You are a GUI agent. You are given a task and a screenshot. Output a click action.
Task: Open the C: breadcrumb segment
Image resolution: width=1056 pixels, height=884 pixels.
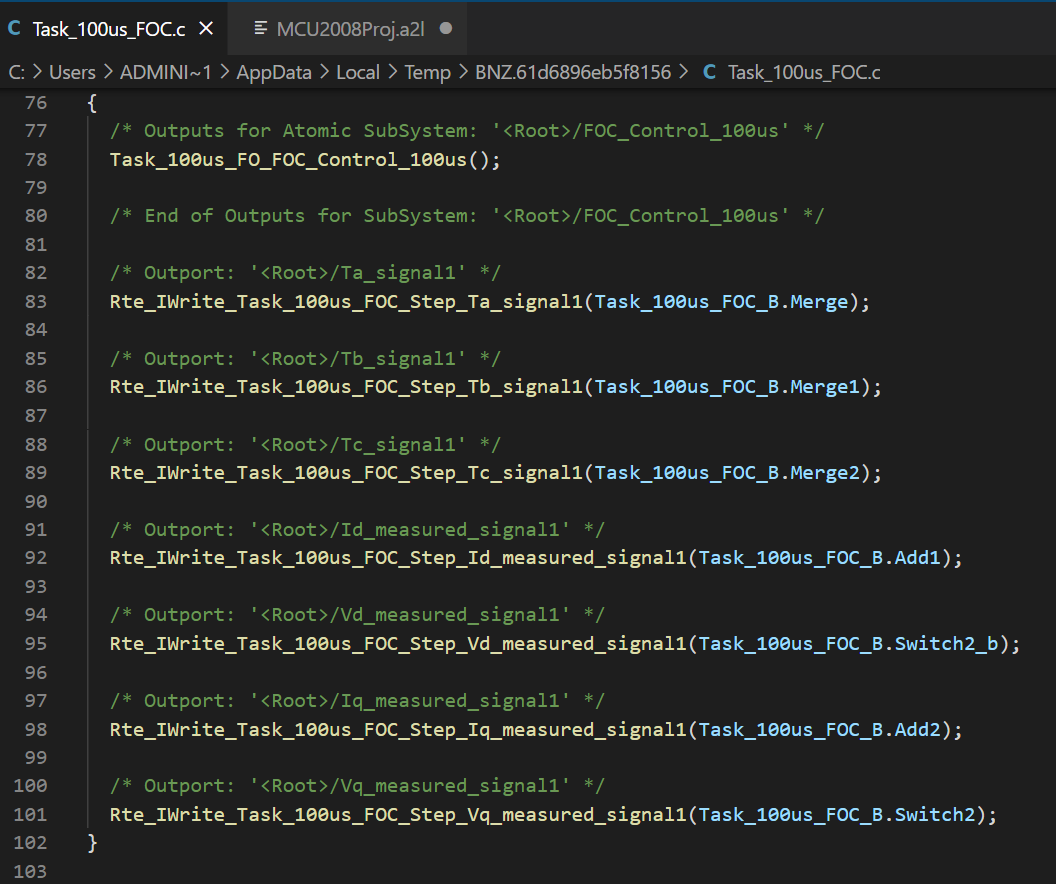(16, 72)
